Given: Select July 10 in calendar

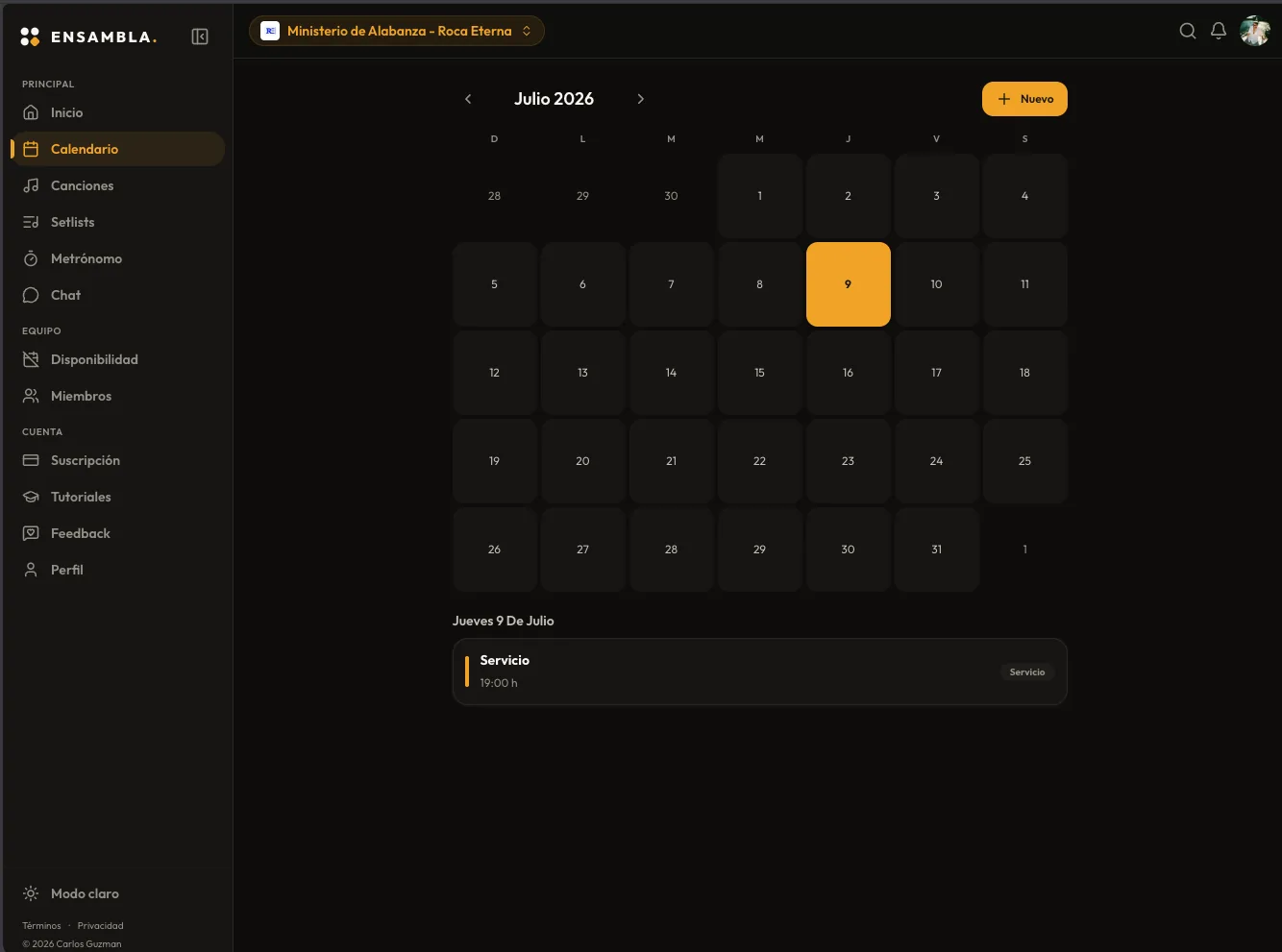Looking at the screenshot, I should click(937, 284).
